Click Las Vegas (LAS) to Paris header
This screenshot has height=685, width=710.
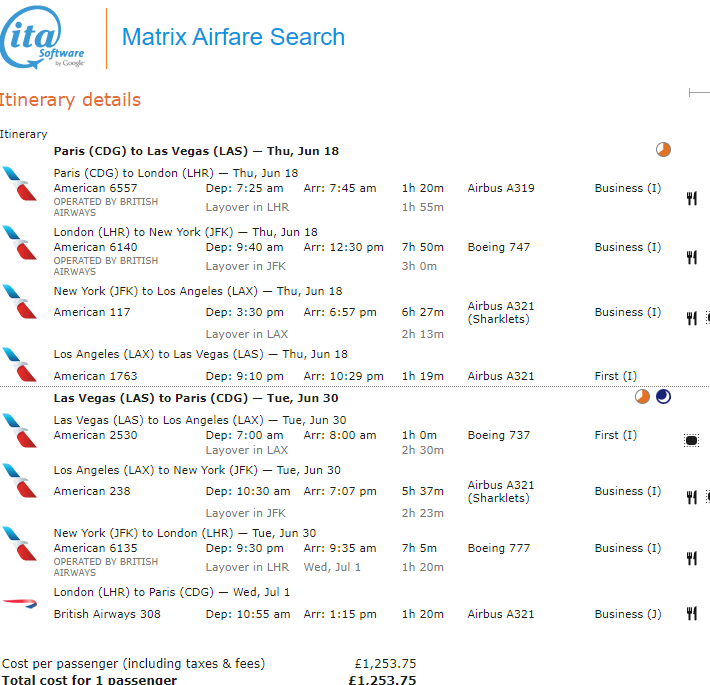pos(197,398)
